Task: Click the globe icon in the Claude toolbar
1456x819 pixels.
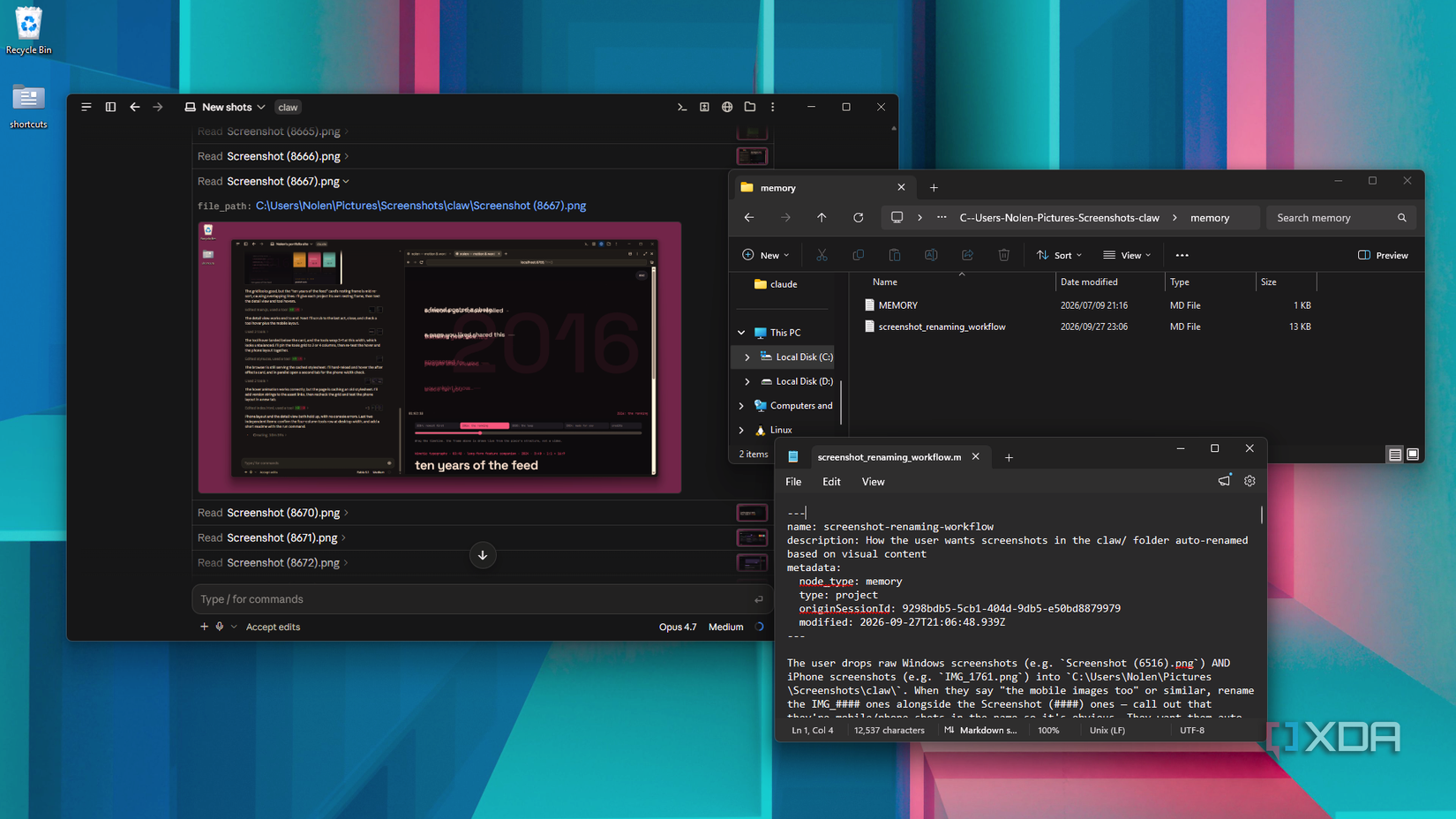Action: pos(727,107)
